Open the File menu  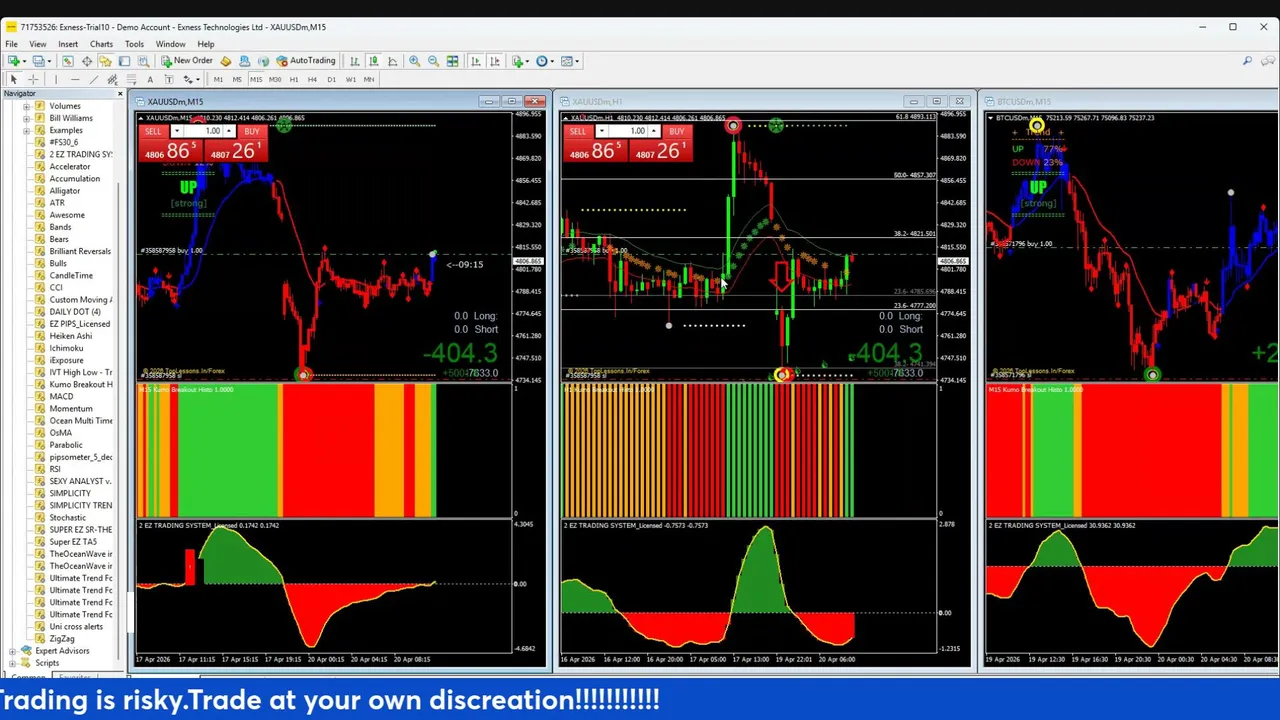11,44
